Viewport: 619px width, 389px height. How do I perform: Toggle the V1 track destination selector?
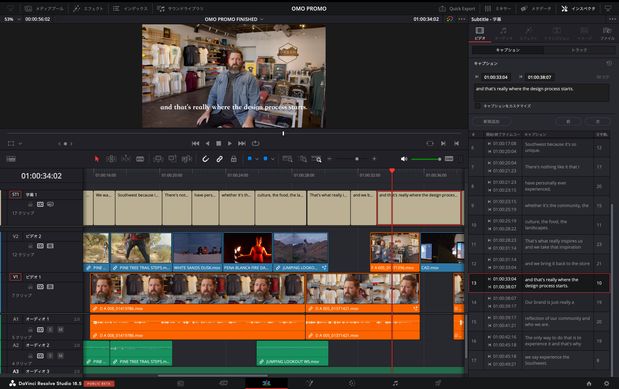pos(15,277)
